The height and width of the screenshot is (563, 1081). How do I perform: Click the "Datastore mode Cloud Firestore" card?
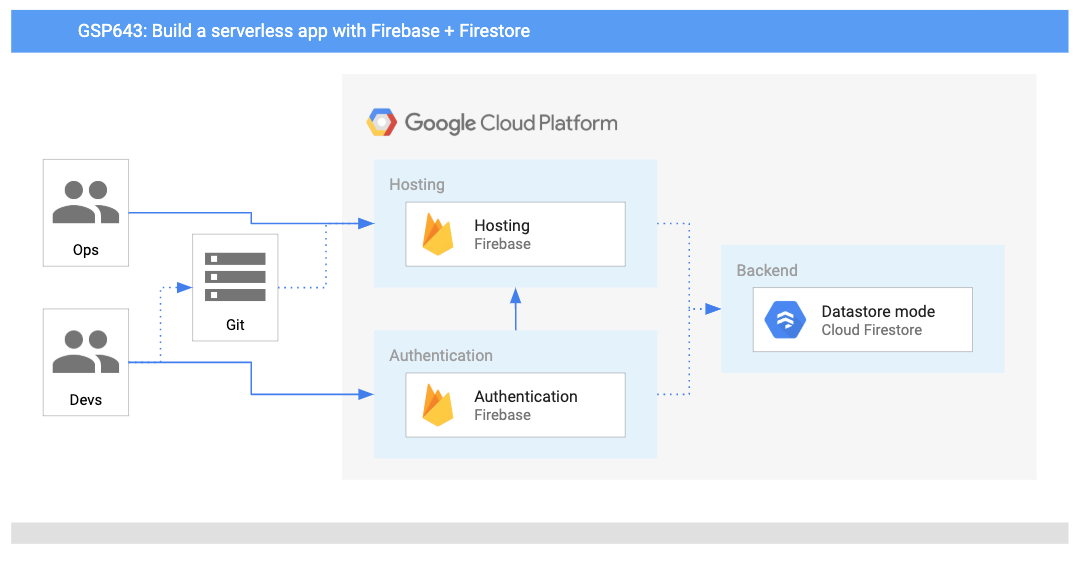pos(862,320)
